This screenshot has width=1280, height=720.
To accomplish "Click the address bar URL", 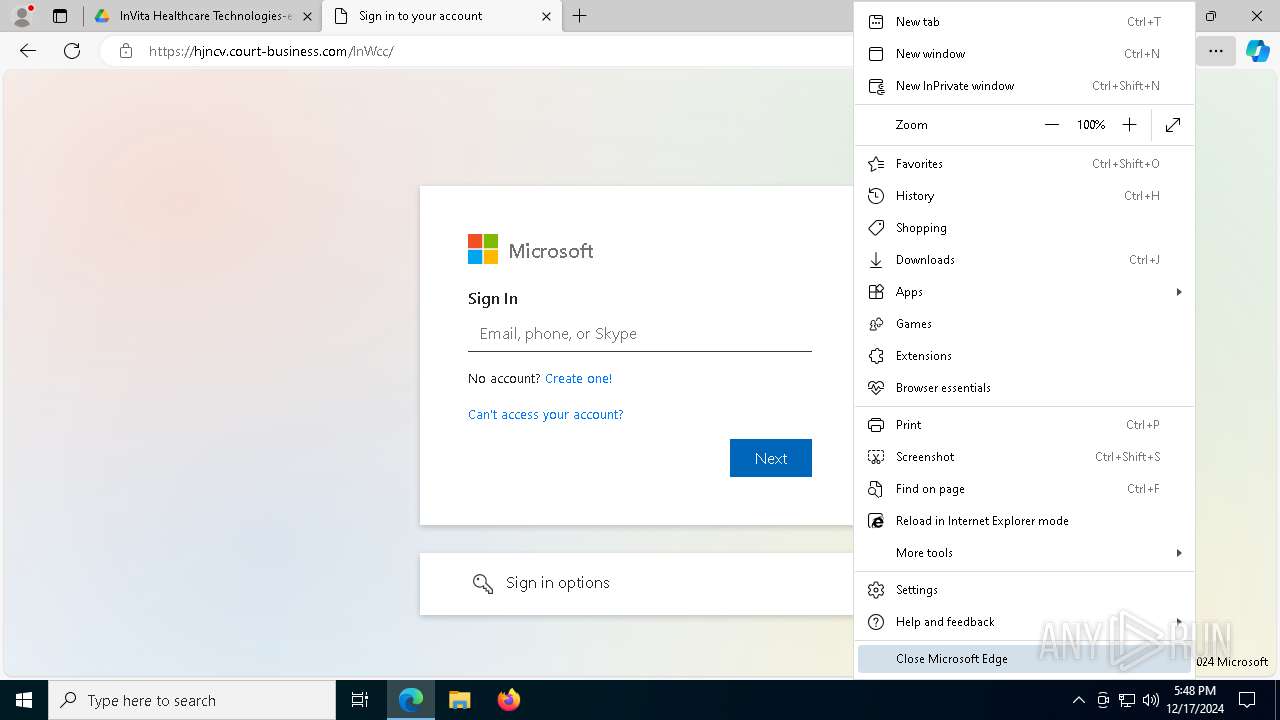I will click(271, 51).
